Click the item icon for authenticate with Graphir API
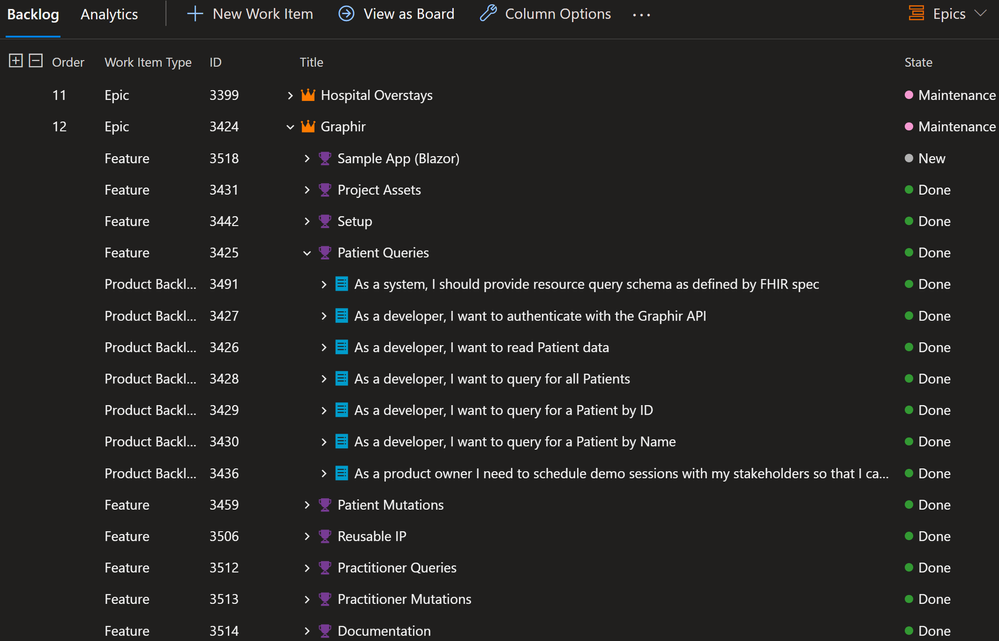The height and width of the screenshot is (641, 999). coord(341,315)
